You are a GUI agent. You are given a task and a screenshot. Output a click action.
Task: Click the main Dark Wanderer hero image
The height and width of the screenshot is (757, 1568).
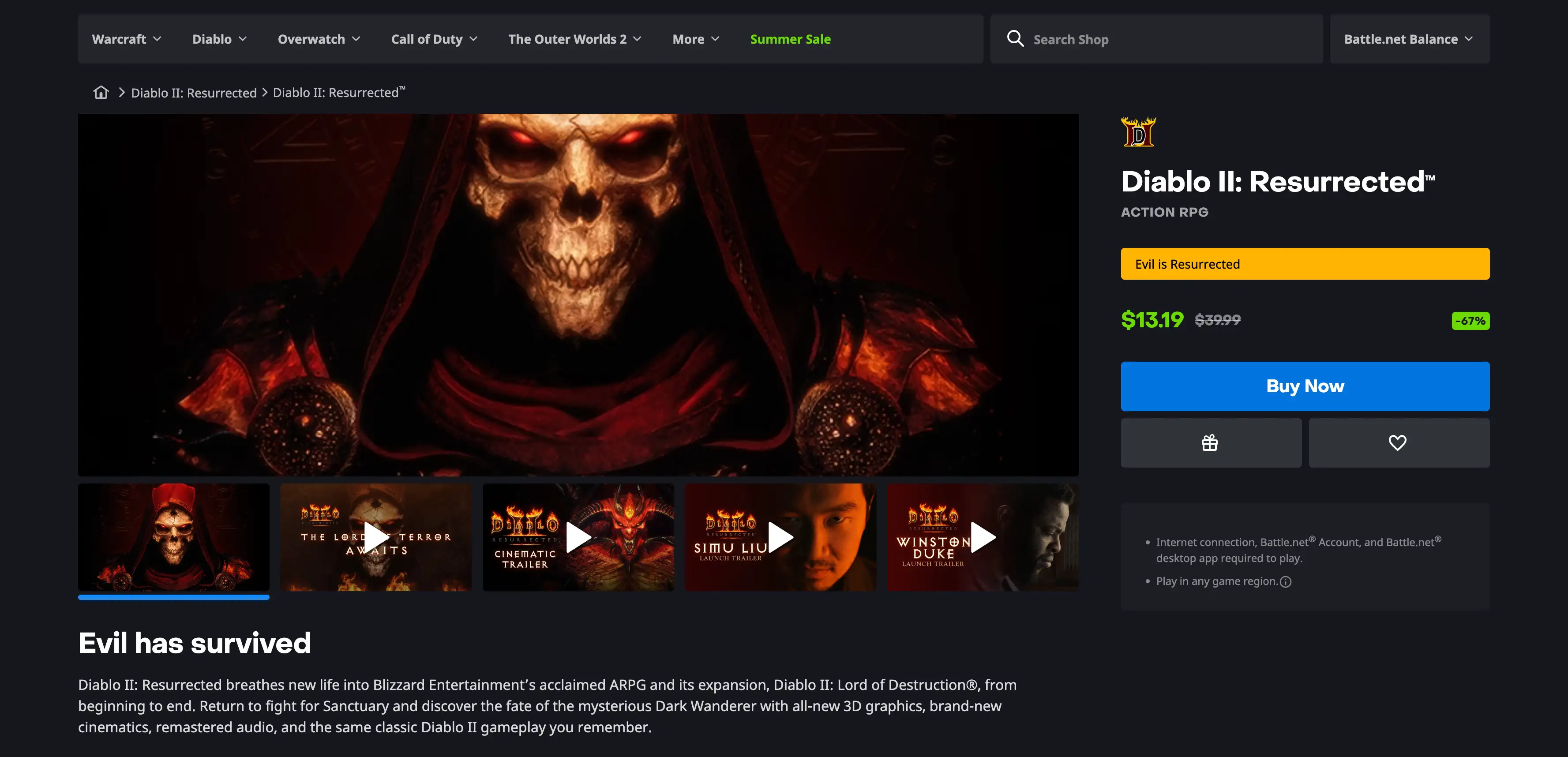[x=578, y=295]
